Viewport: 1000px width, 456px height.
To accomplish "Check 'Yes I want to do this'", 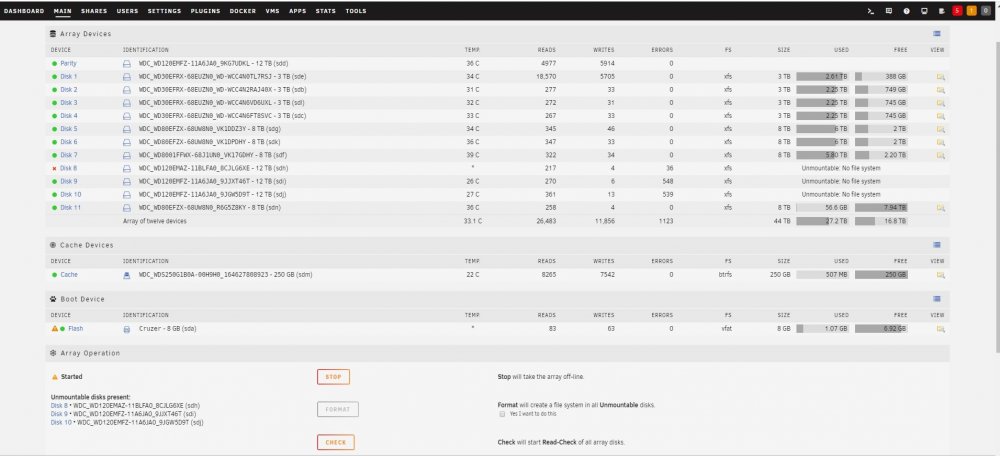I will (x=503, y=414).
